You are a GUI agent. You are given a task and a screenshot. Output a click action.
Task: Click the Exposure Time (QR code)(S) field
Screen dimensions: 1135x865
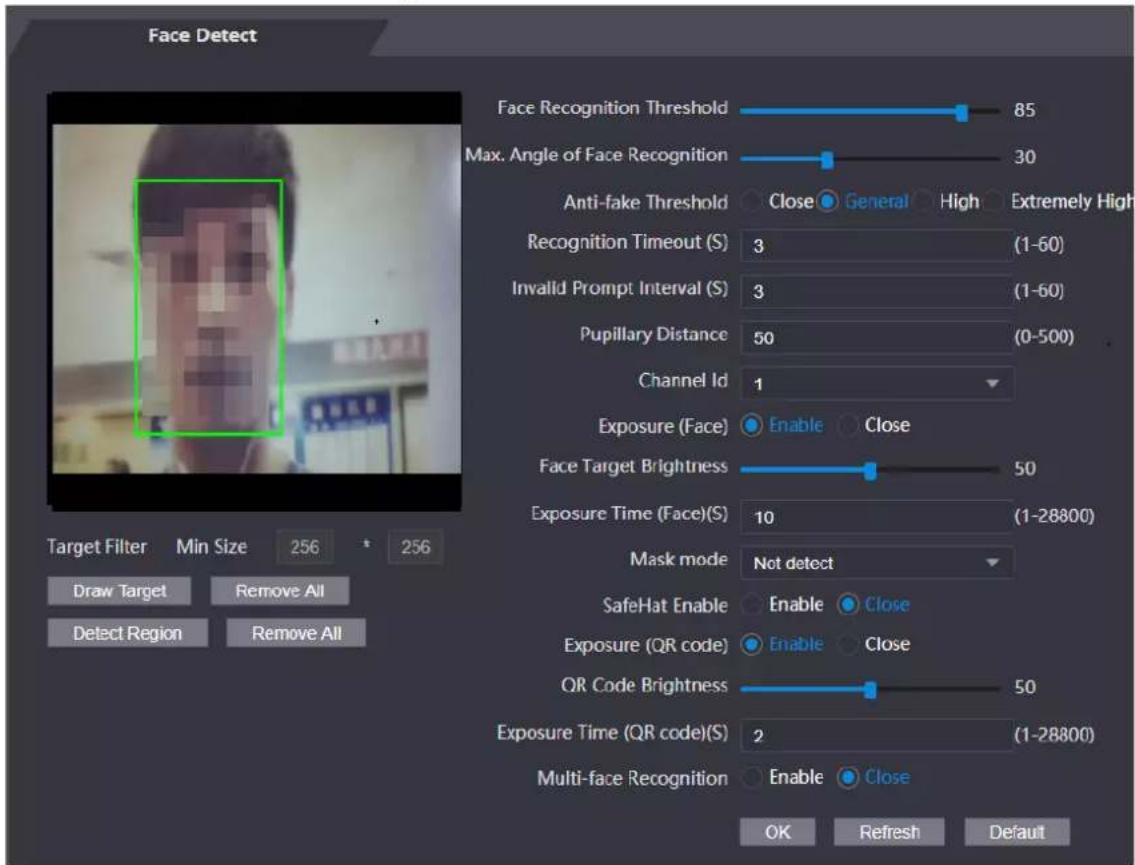click(876, 735)
